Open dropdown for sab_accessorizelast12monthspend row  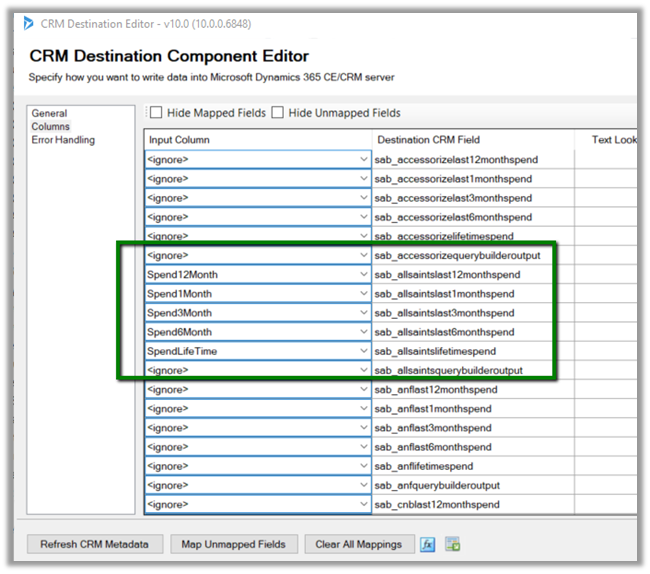click(x=363, y=160)
